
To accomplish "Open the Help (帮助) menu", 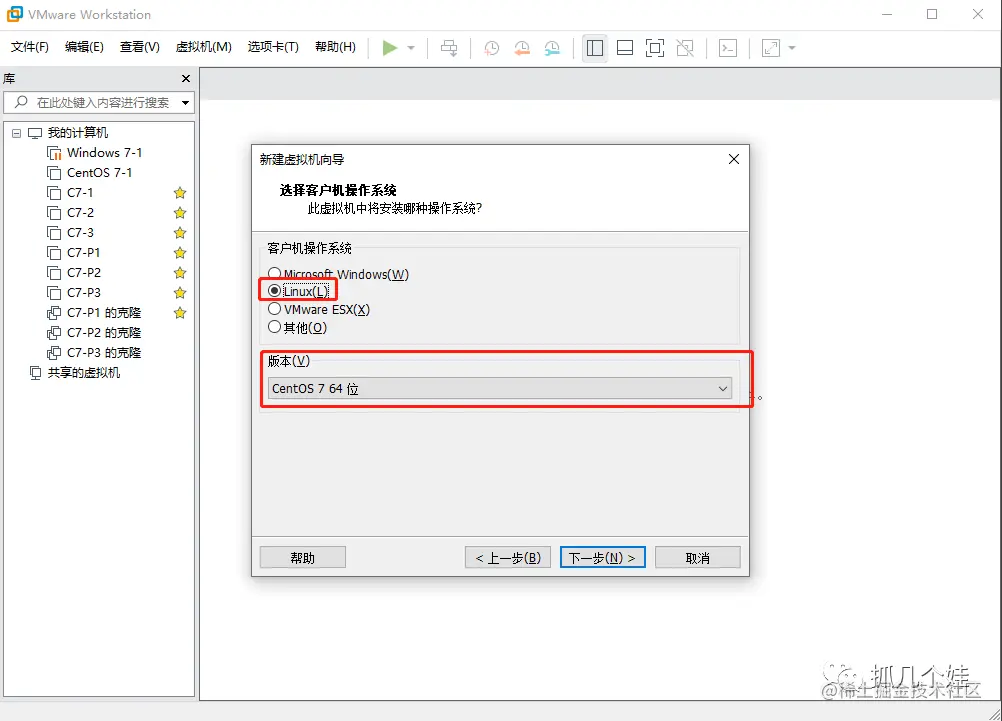I will (335, 47).
